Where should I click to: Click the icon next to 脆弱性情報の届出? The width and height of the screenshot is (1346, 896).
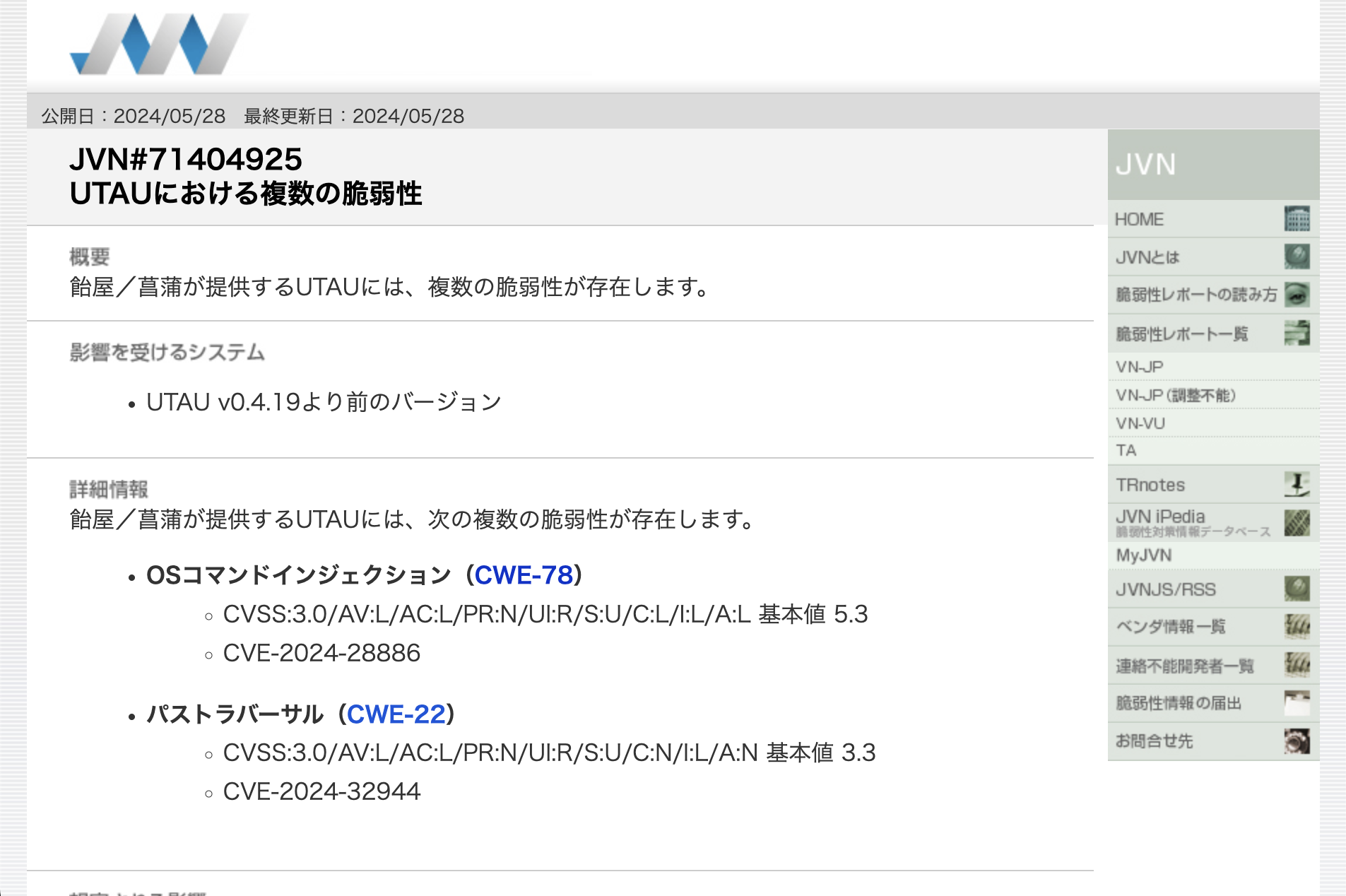click(1297, 703)
